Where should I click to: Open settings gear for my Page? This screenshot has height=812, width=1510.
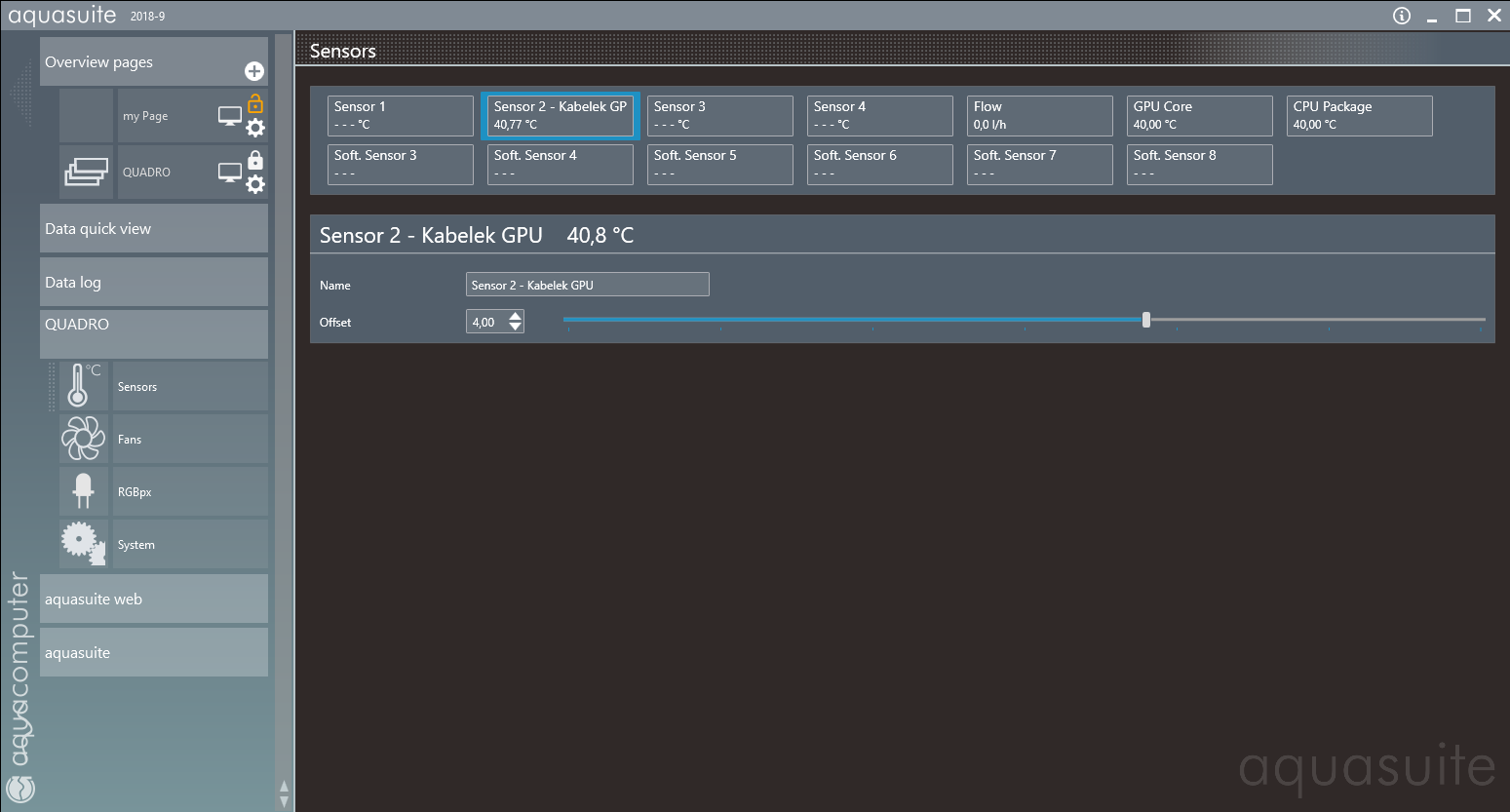point(255,128)
